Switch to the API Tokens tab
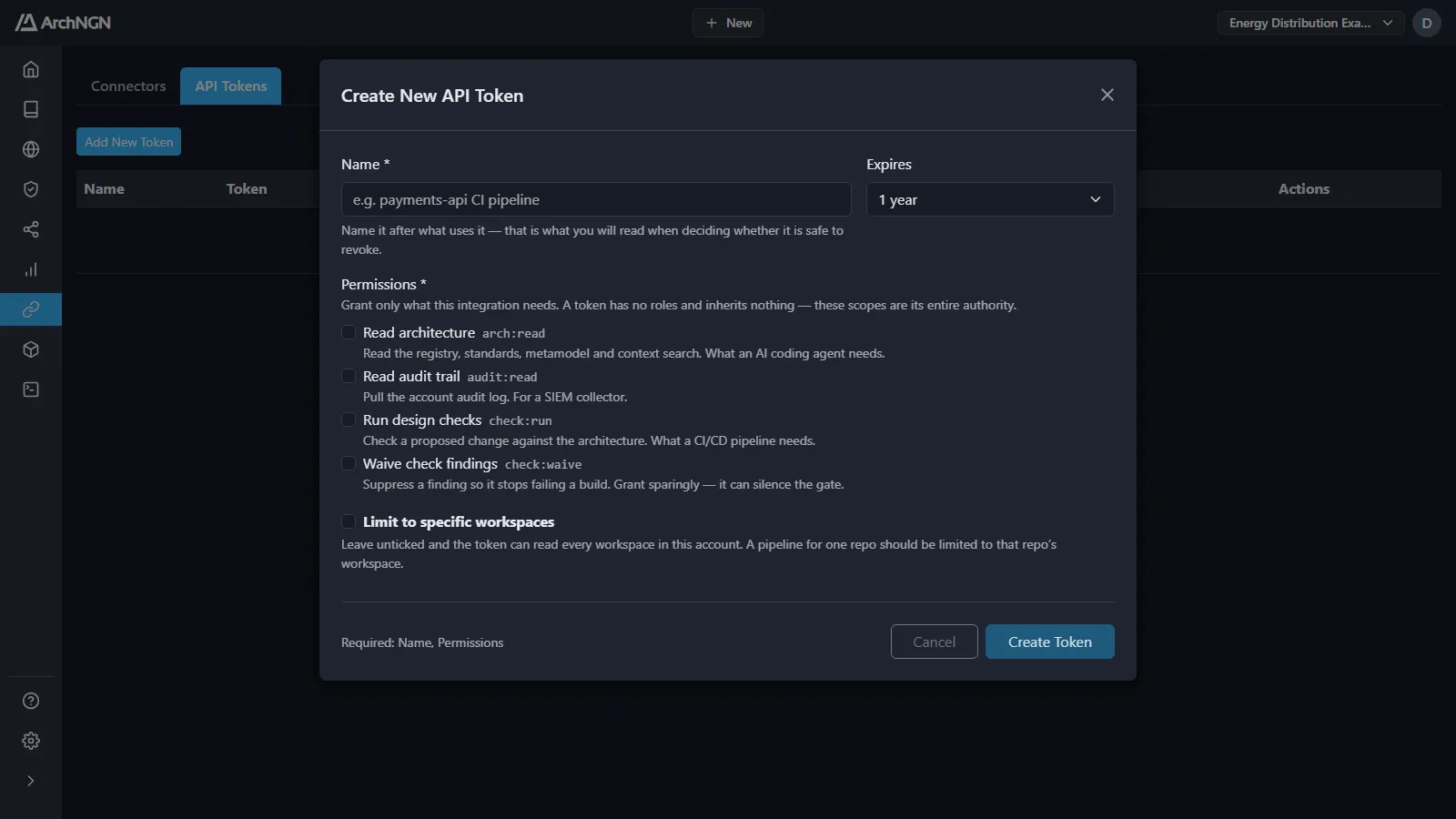The image size is (1456, 819). 231,86
